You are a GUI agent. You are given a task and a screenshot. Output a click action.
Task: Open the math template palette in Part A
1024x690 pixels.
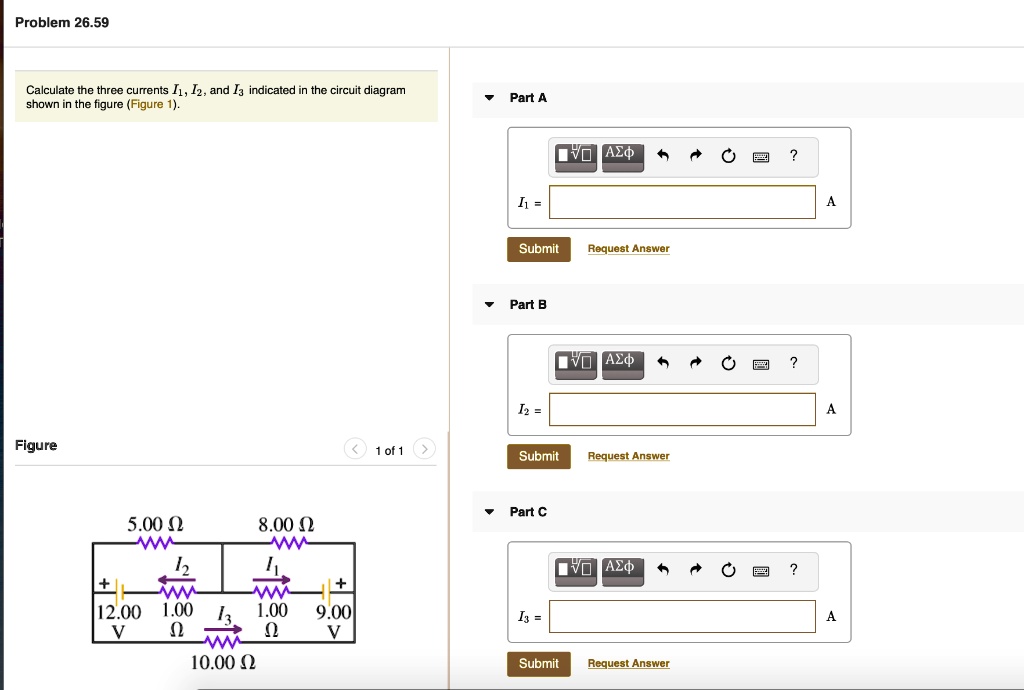click(573, 156)
